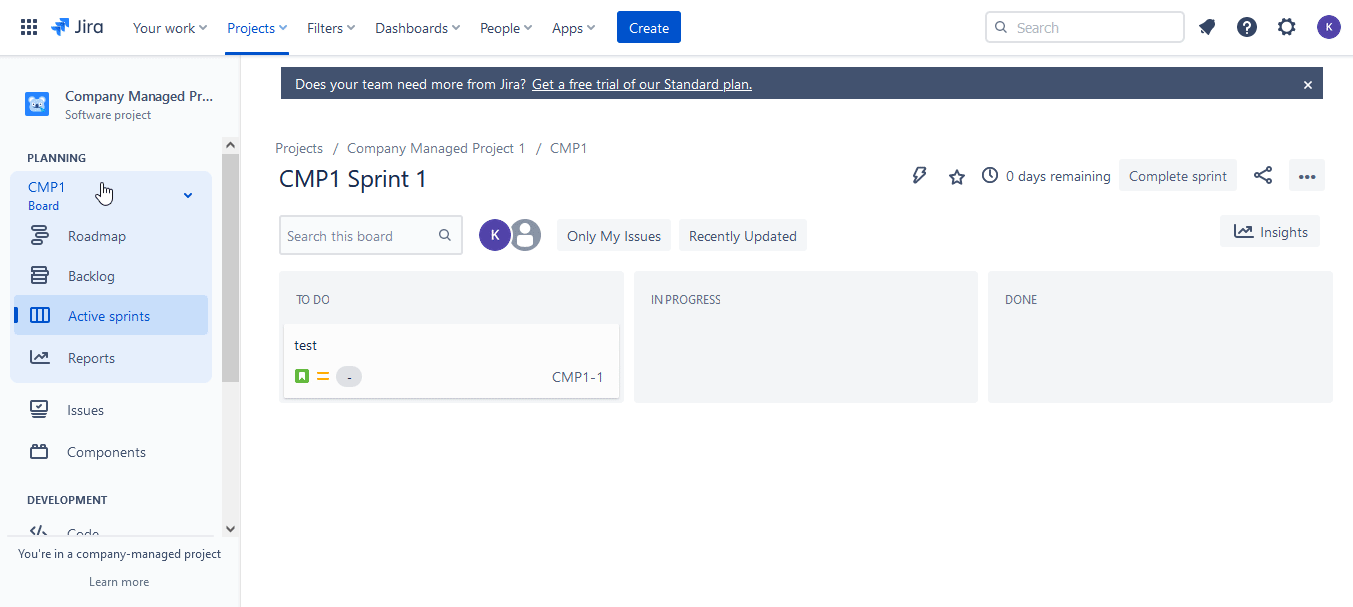This screenshot has height=607, width=1353.
Task: Go to Roadmap in sidebar
Action: click(111, 236)
